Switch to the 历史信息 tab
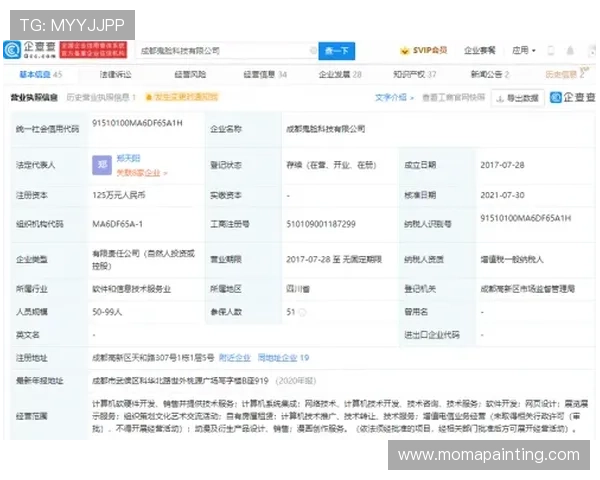600x480 pixels. pos(565,74)
